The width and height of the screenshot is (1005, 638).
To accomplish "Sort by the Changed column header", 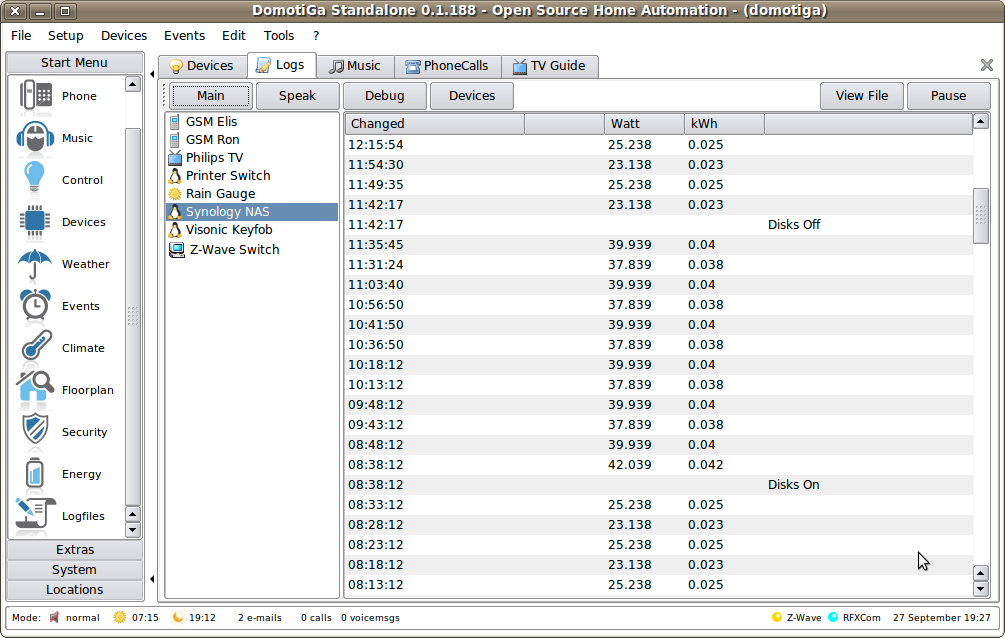I will (x=435, y=124).
